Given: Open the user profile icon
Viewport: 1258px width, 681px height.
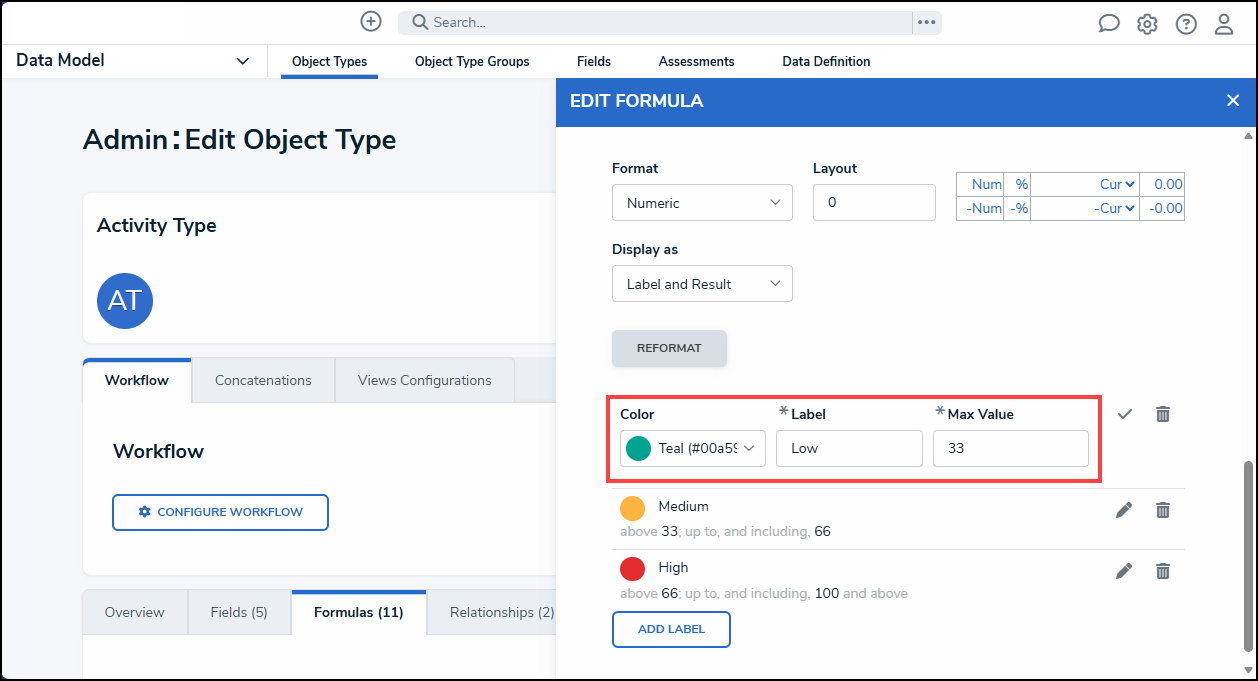Looking at the screenshot, I should click(1224, 24).
